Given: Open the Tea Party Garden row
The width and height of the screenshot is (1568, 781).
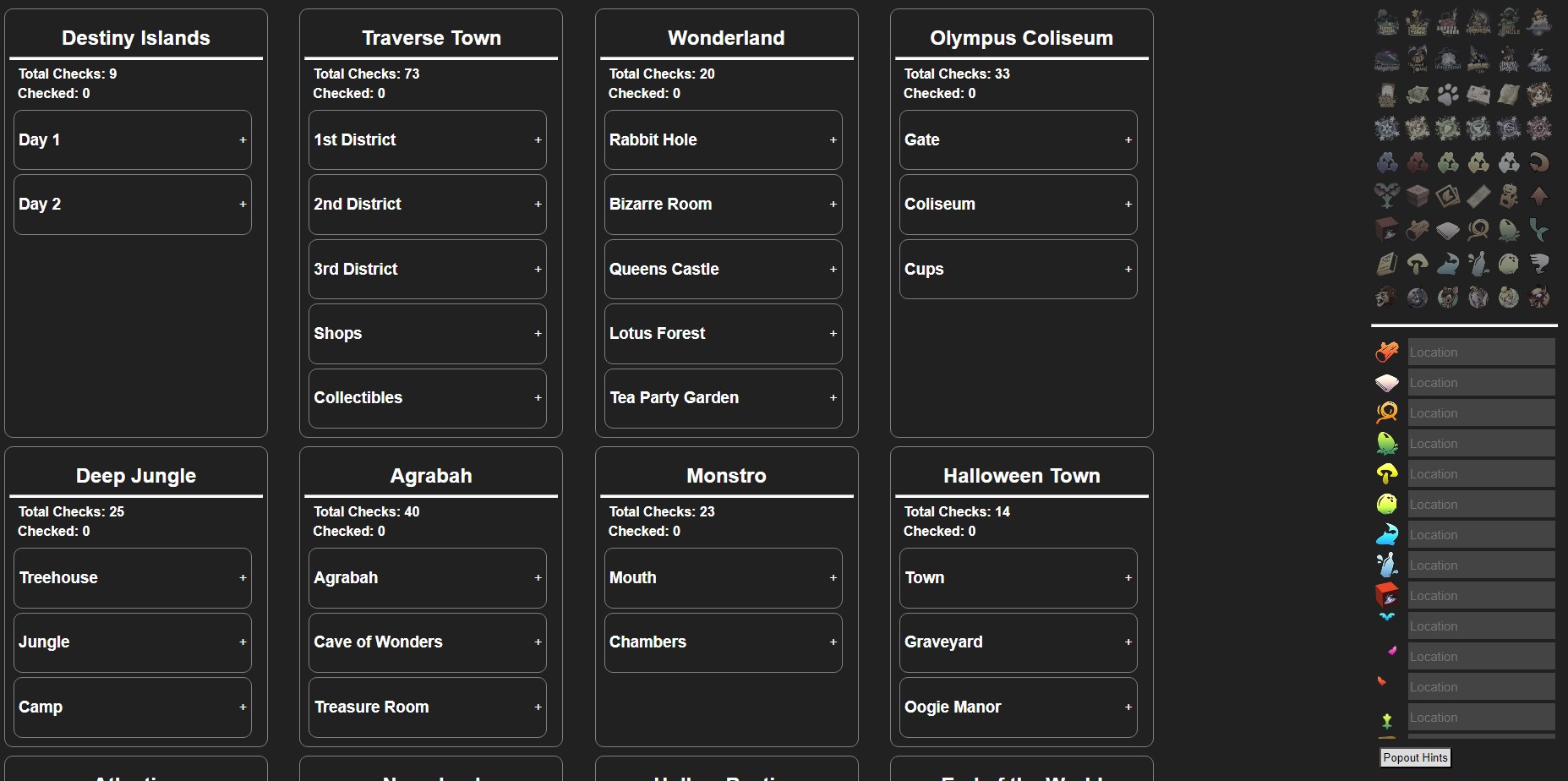Looking at the screenshot, I should pyautogui.click(x=723, y=398).
